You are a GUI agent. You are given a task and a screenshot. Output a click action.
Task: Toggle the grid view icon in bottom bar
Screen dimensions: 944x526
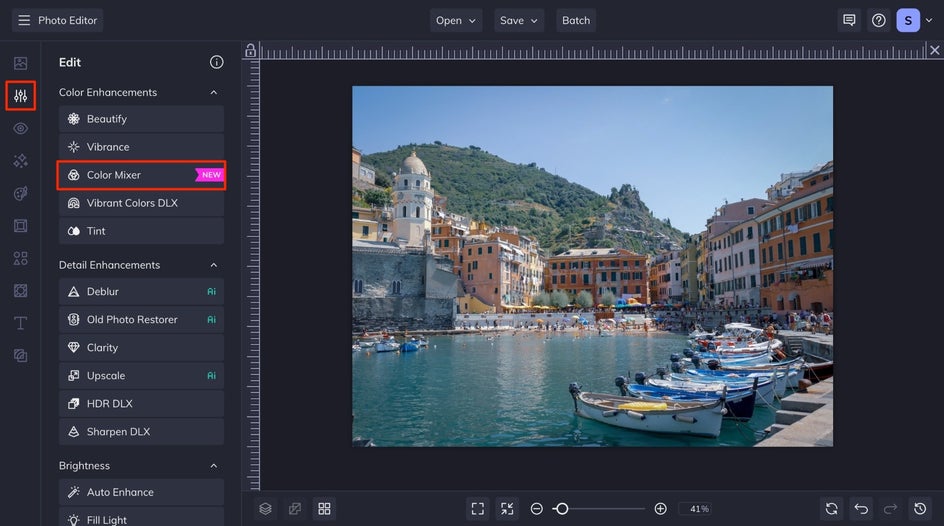click(324, 509)
